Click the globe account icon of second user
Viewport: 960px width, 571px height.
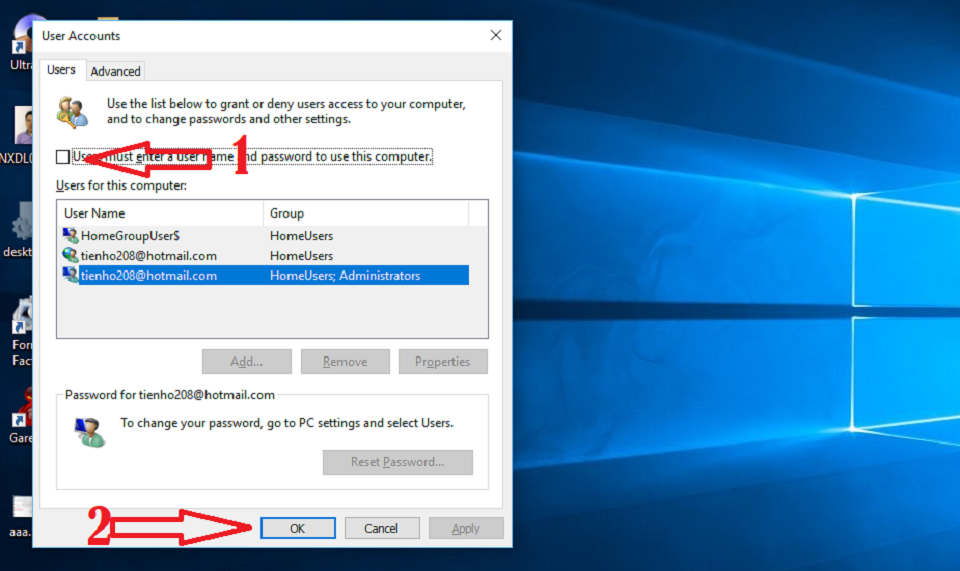pos(70,255)
